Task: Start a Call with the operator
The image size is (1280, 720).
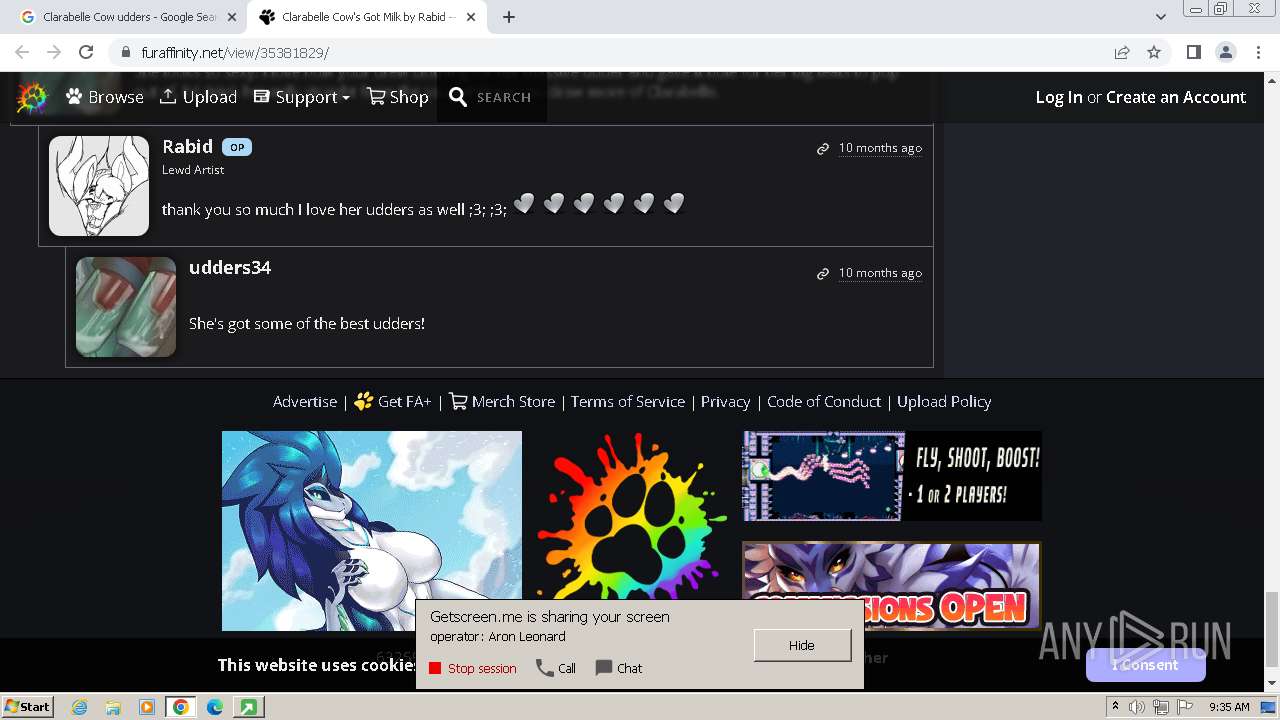Action: coord(556,668)
